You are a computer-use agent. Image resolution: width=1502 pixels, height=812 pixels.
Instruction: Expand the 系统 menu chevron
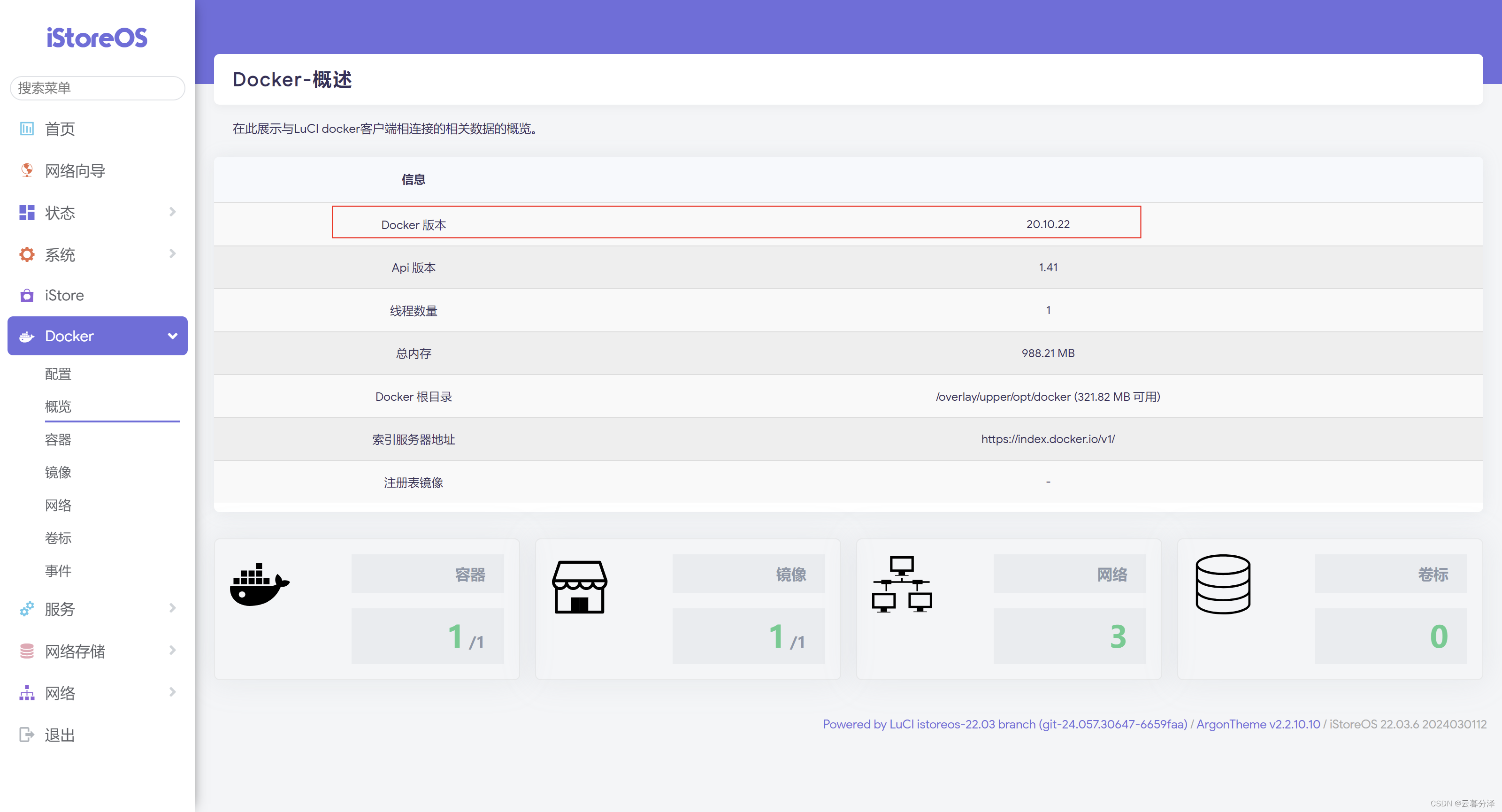(172, 253)
